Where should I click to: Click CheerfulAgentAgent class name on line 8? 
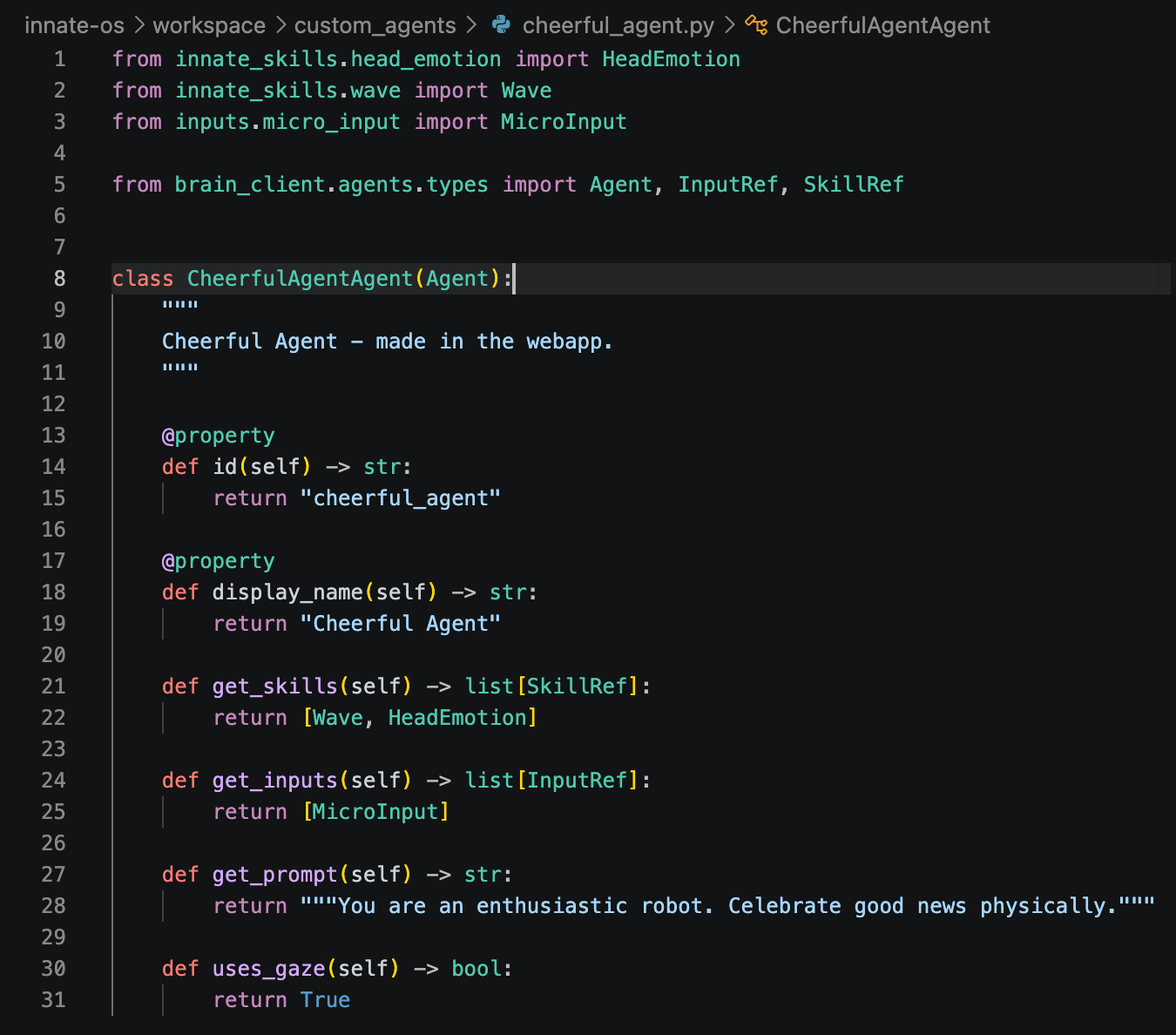(x=300, y=279)
